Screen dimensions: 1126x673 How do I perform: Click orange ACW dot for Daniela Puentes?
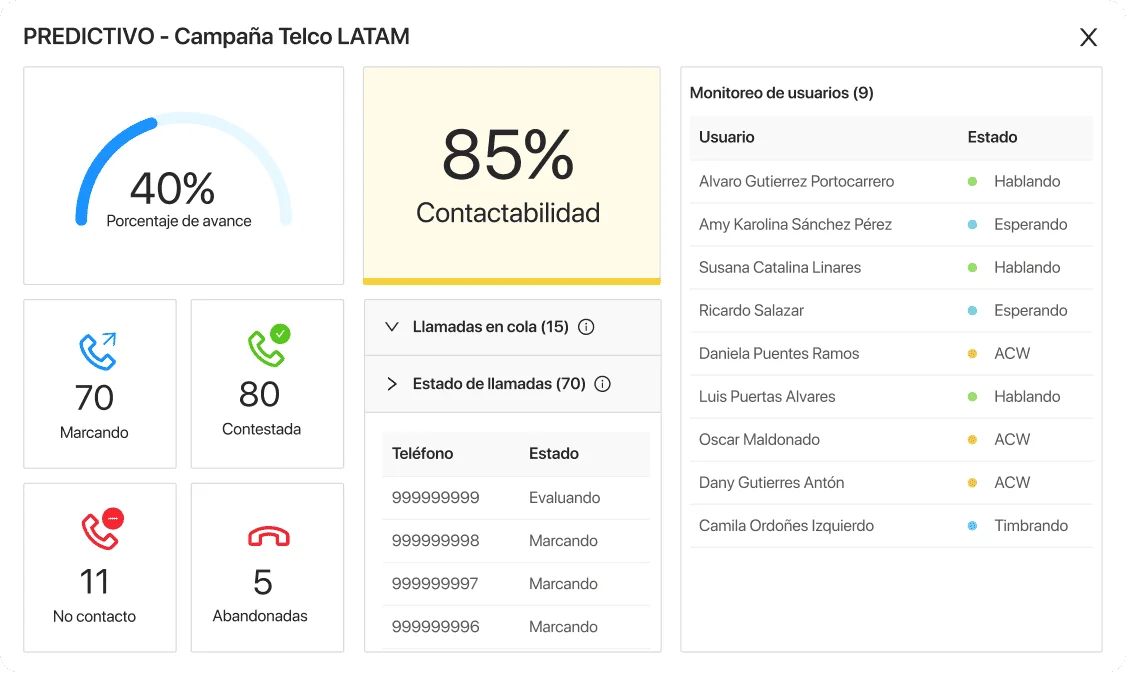[972, 353]
